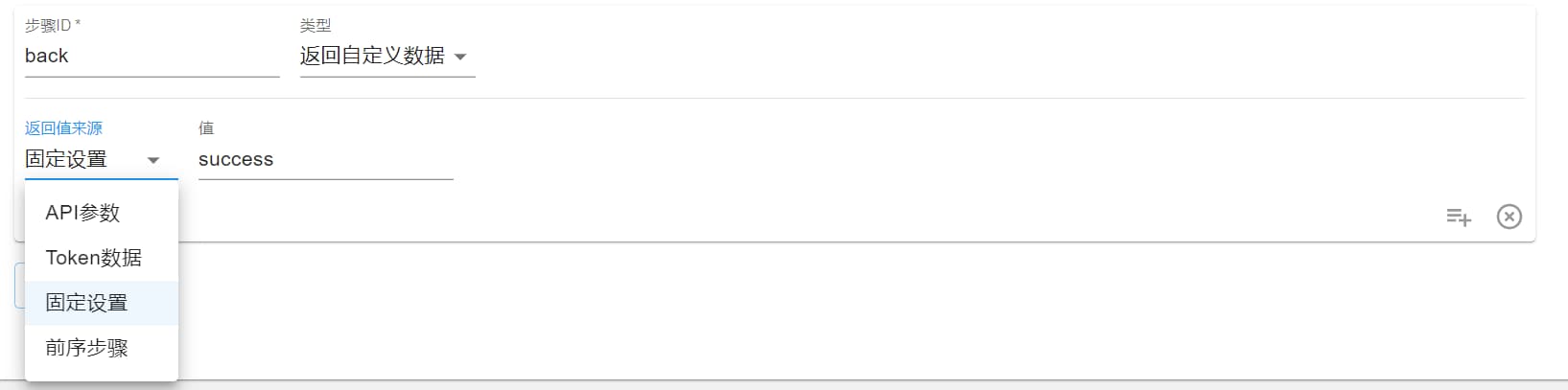Pick the highlighted 固定设置 list option
Viewport: 1568px width, 390px height.
click(102, 303)
